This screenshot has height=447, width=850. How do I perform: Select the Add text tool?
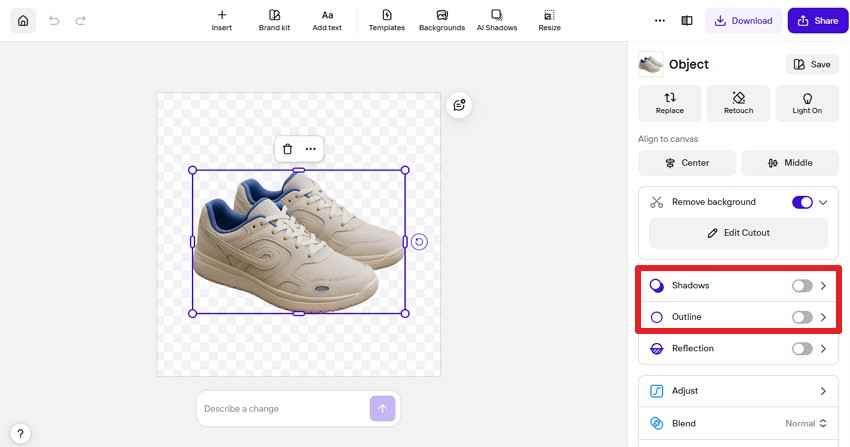point(327,20)
